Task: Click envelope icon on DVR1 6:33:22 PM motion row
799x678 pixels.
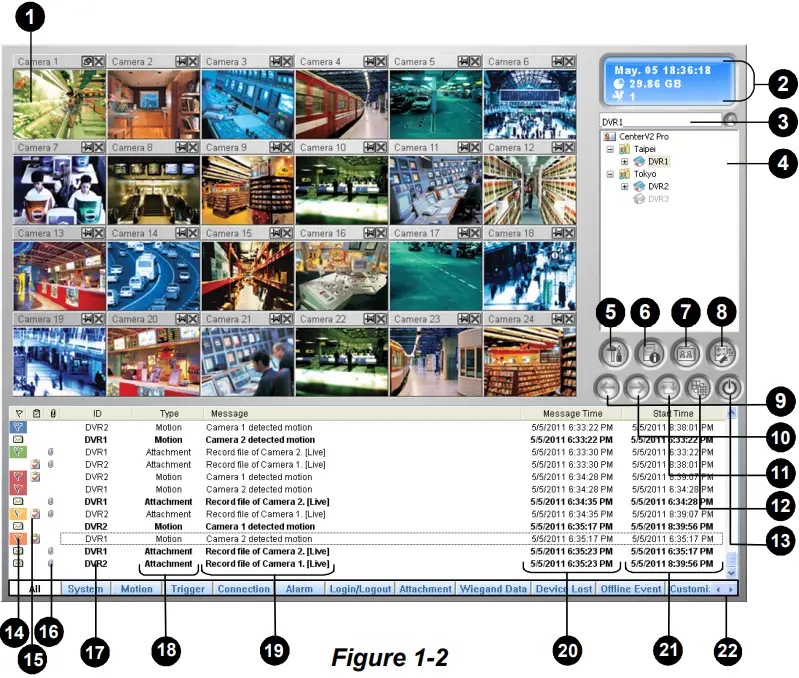Action: click(18, 440)
